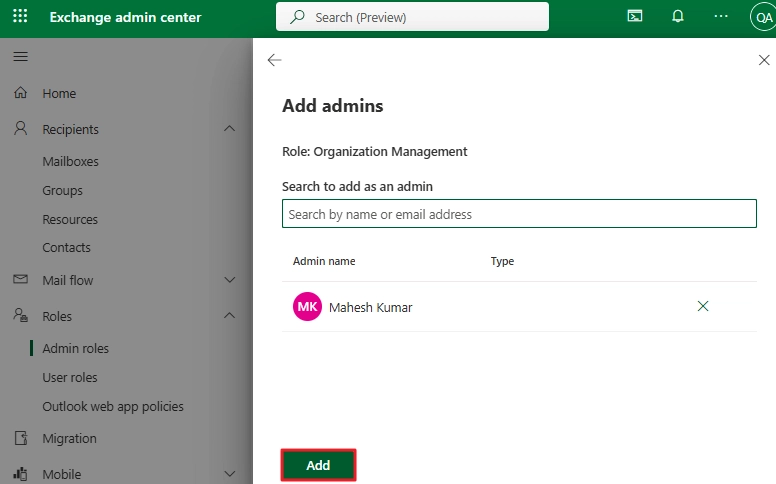
Task: Open Migration in the sidebar
Action: 69,439
